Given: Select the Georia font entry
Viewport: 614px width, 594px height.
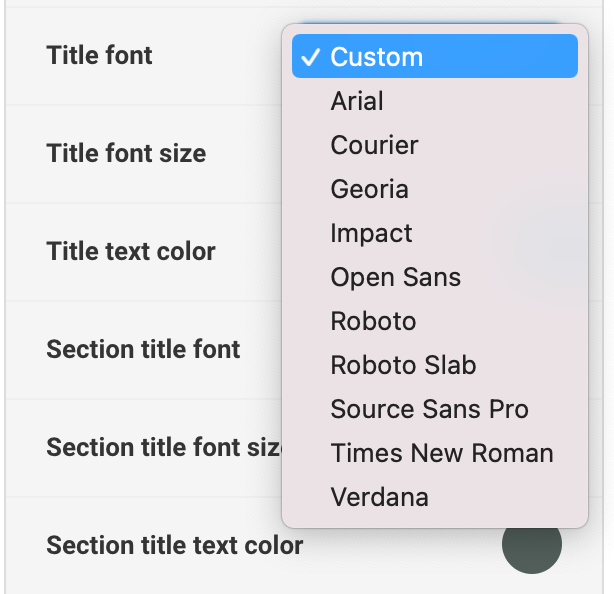Looking at the screenshot, I should coord(435,189).
